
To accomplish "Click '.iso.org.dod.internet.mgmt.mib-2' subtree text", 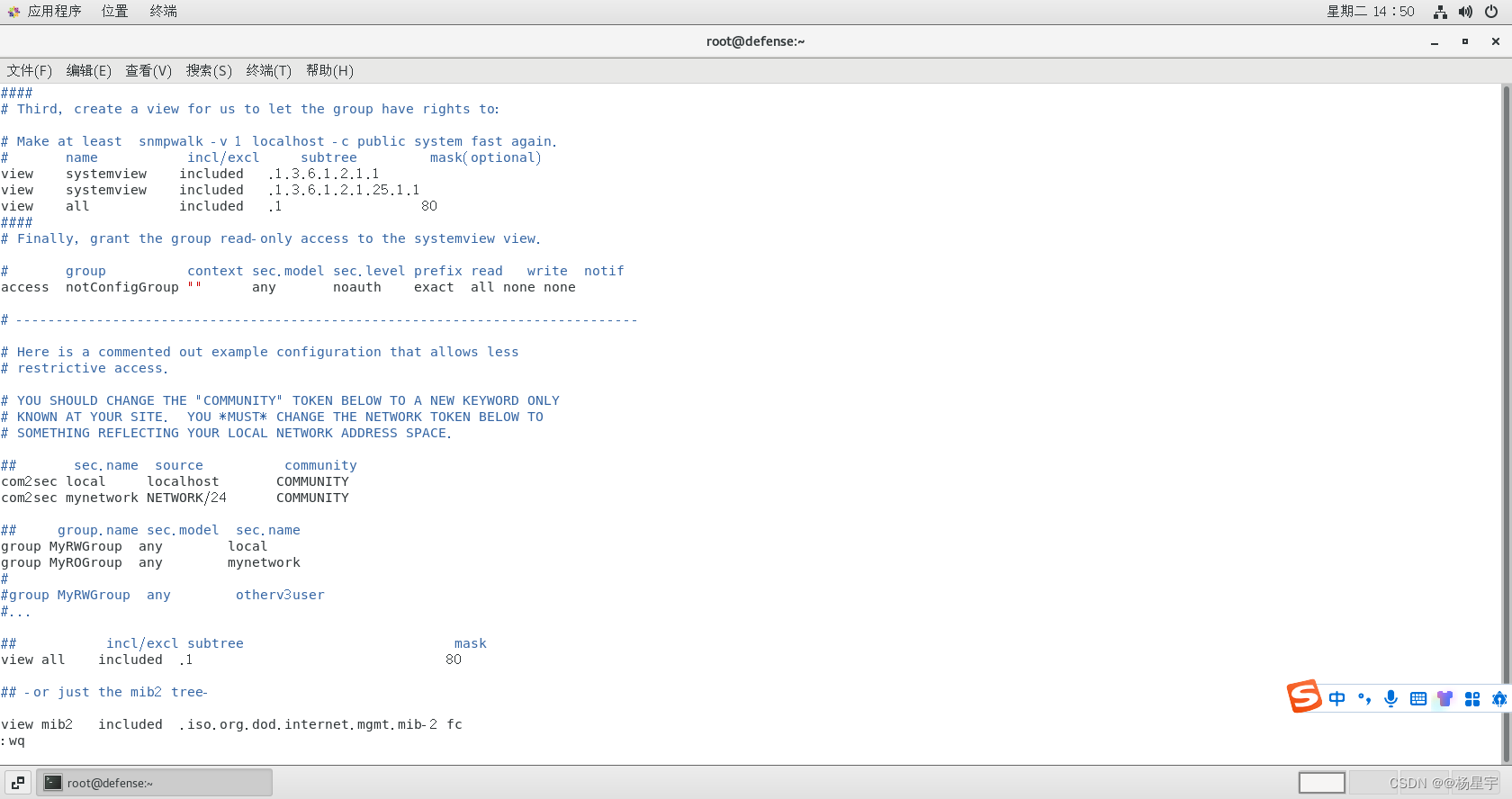I will point(308,724).
